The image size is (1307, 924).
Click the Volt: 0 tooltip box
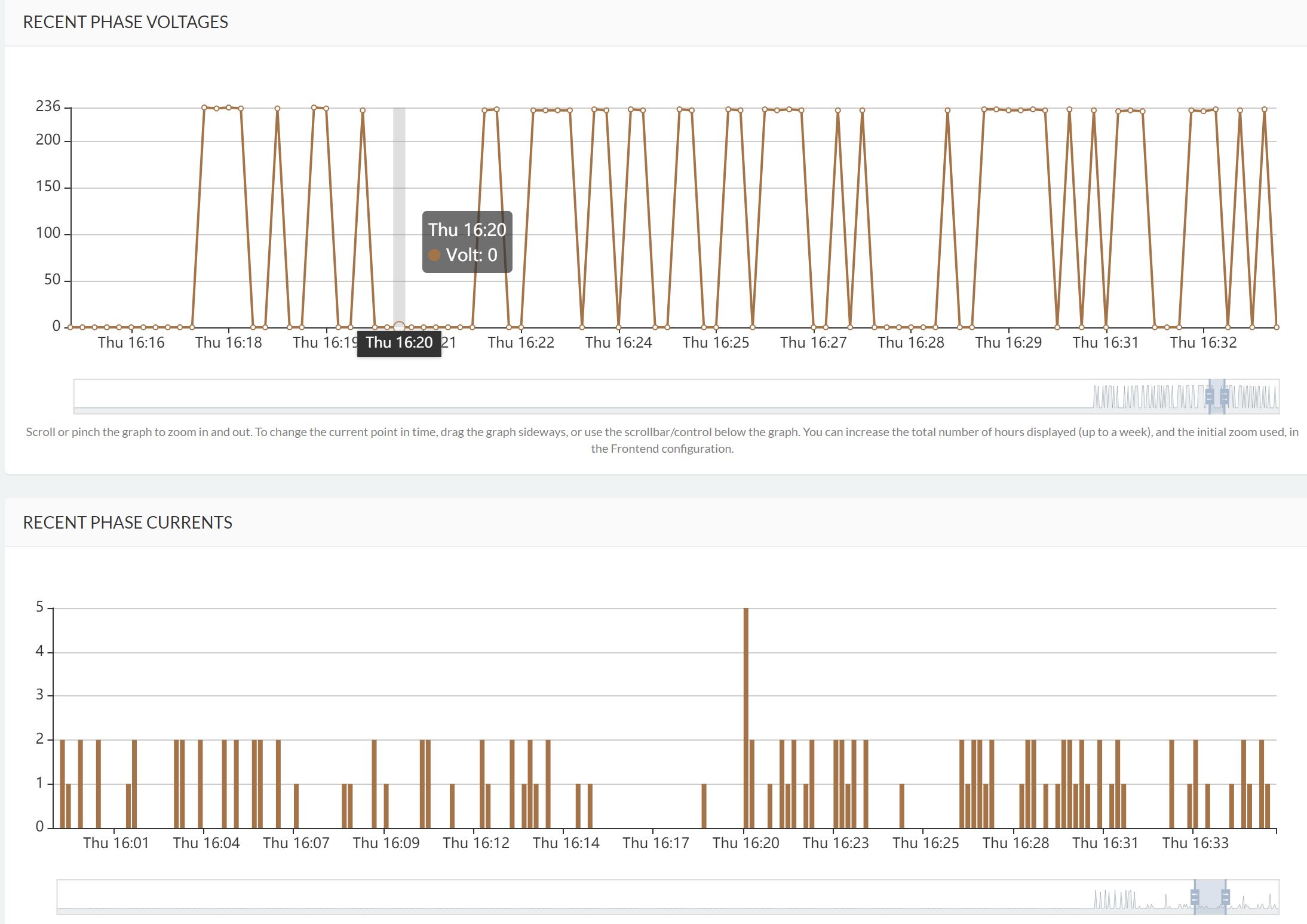(x=467, y=242)
